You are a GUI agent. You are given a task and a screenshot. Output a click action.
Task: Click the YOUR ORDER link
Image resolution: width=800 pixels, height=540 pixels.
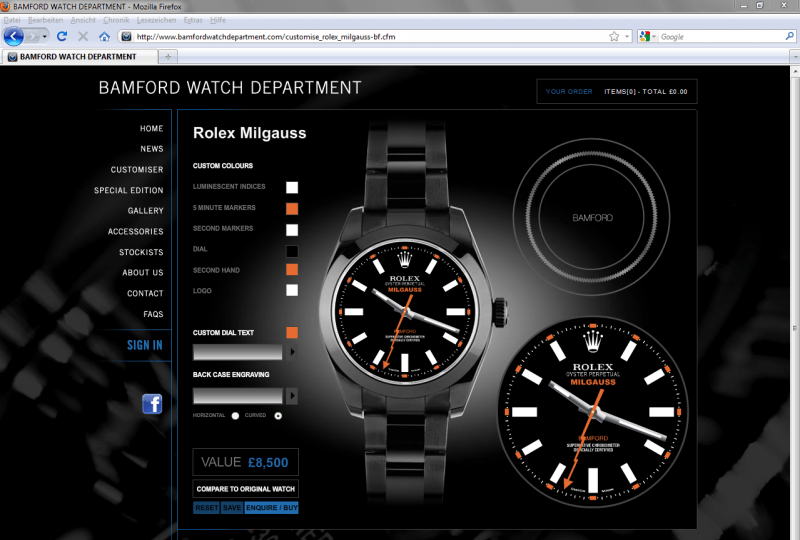coord(569,92)
